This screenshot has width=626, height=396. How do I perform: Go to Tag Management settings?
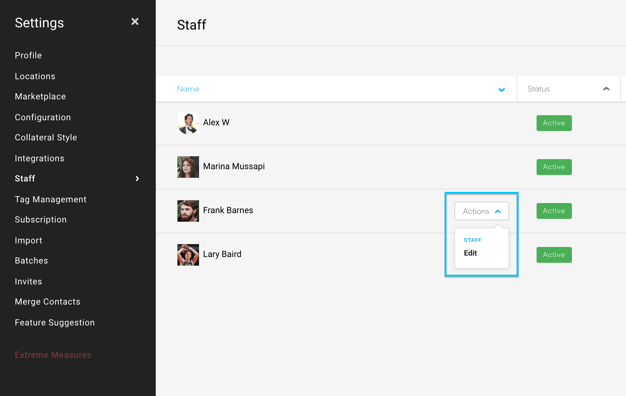[x=51, y=199]
